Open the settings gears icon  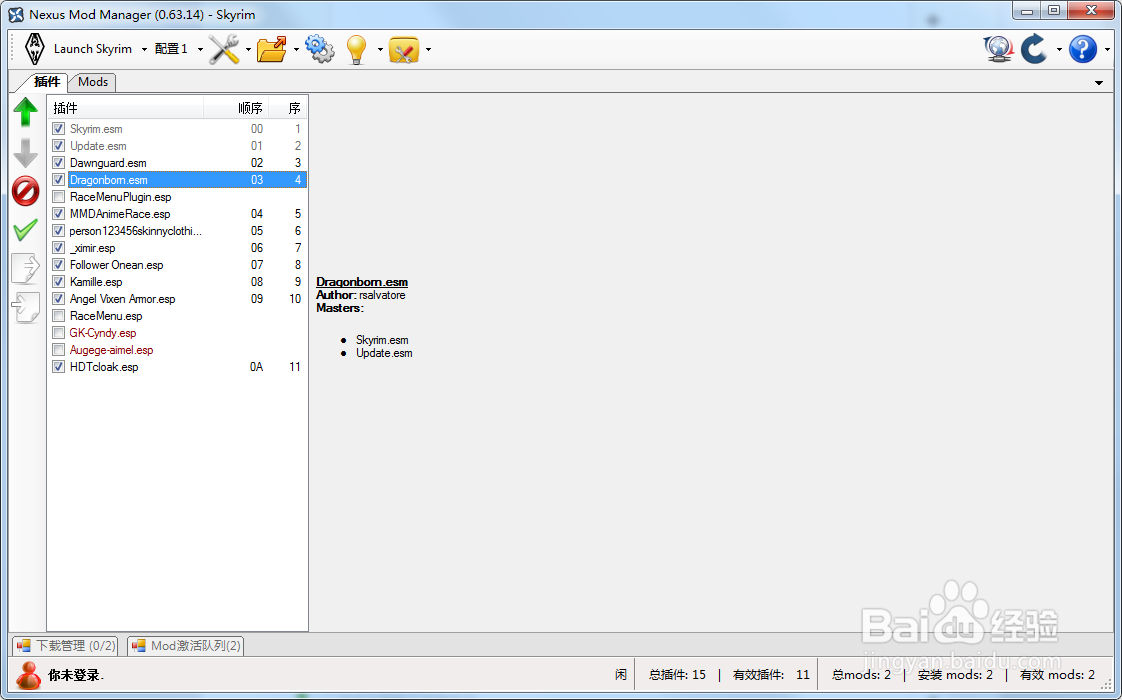tap(319, 49)
